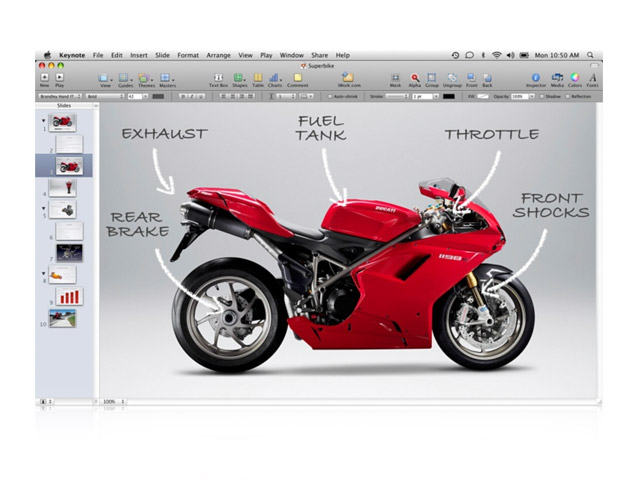Image resolution: width=640 pixels, height=480 pixels.
Task: Open the Bold font style dropdown
Action: point(105,96)
